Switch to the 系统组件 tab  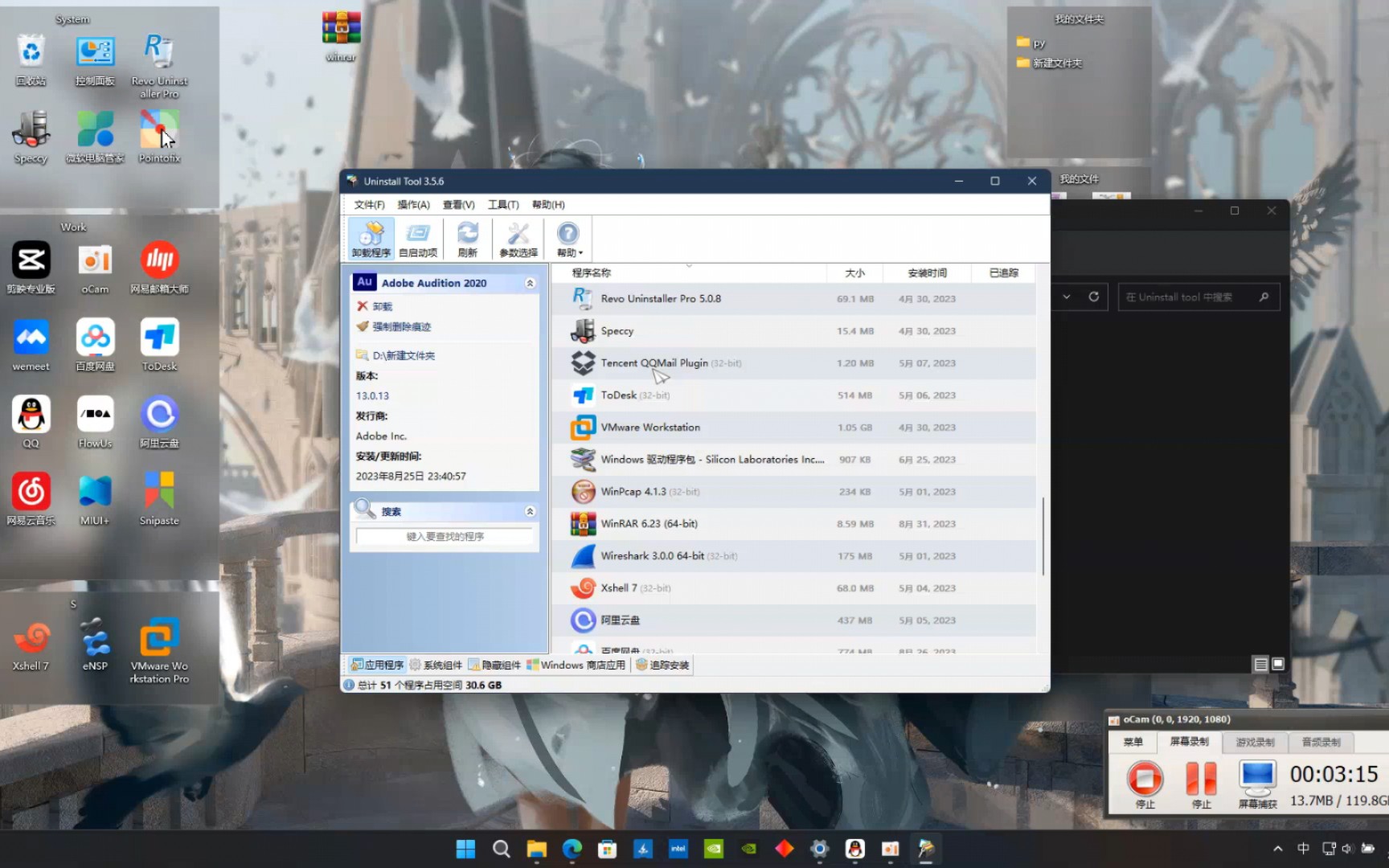436,665
